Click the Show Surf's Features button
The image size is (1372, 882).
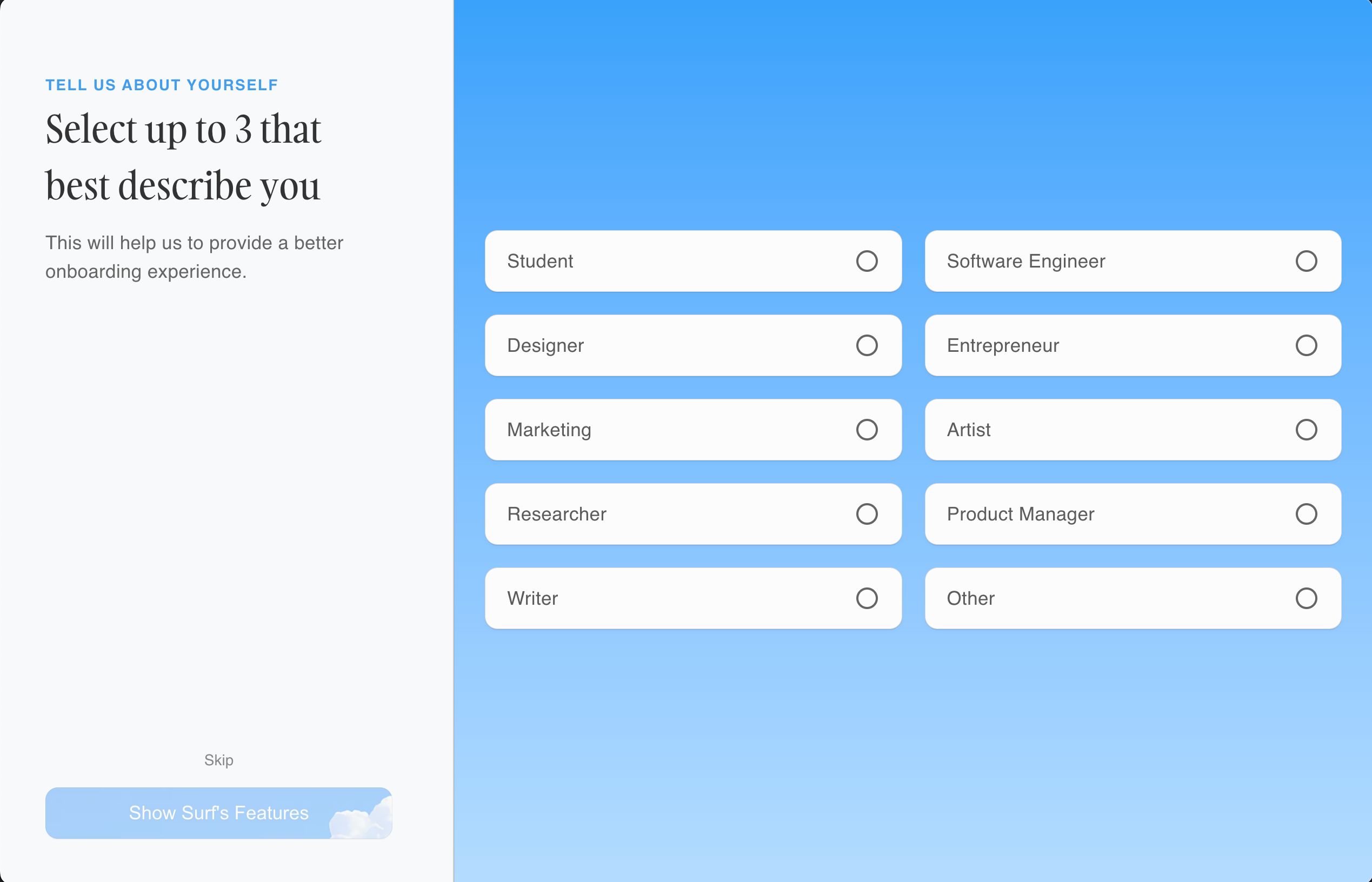point(219,813)
